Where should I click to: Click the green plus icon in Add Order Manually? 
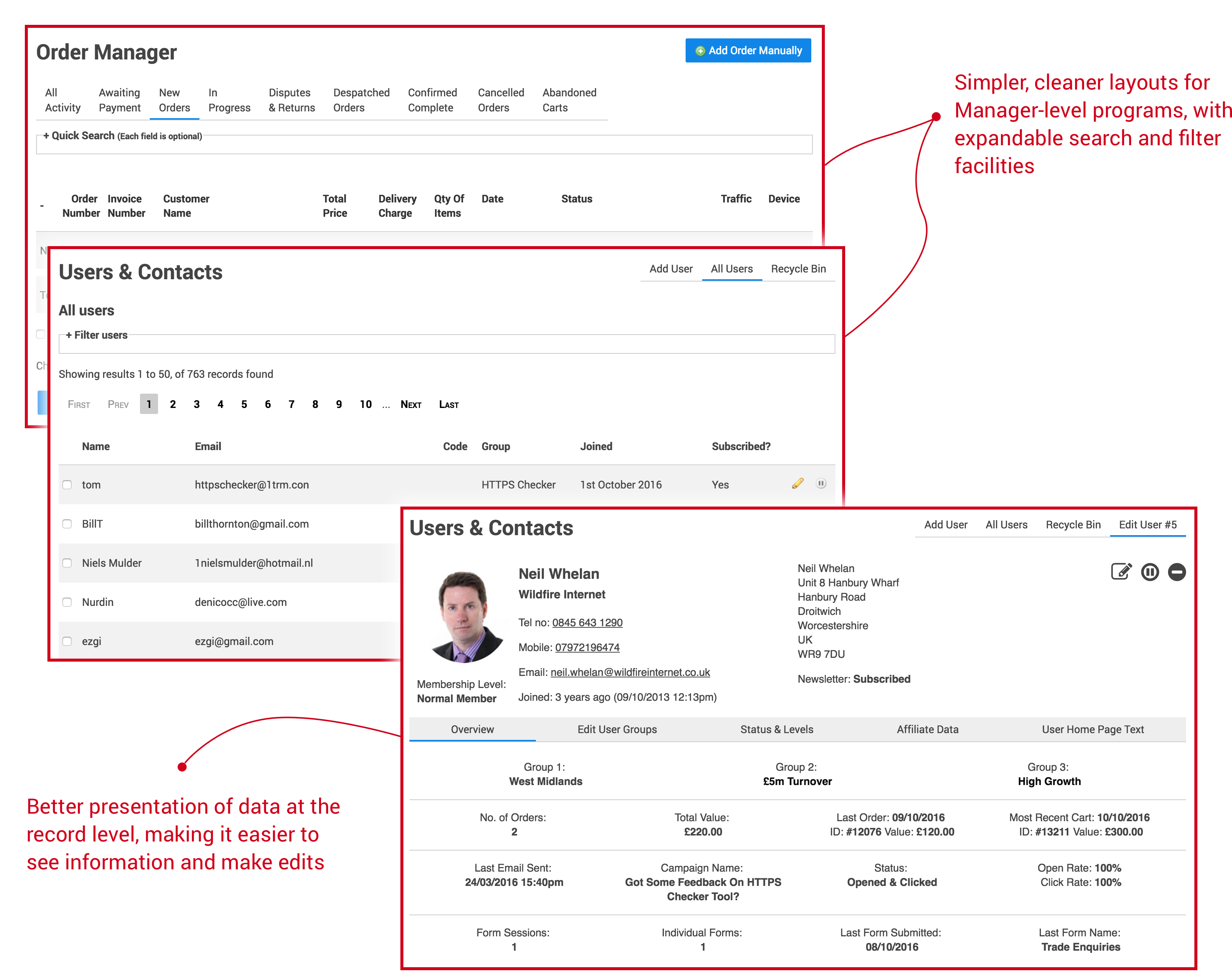pos(700,51)
